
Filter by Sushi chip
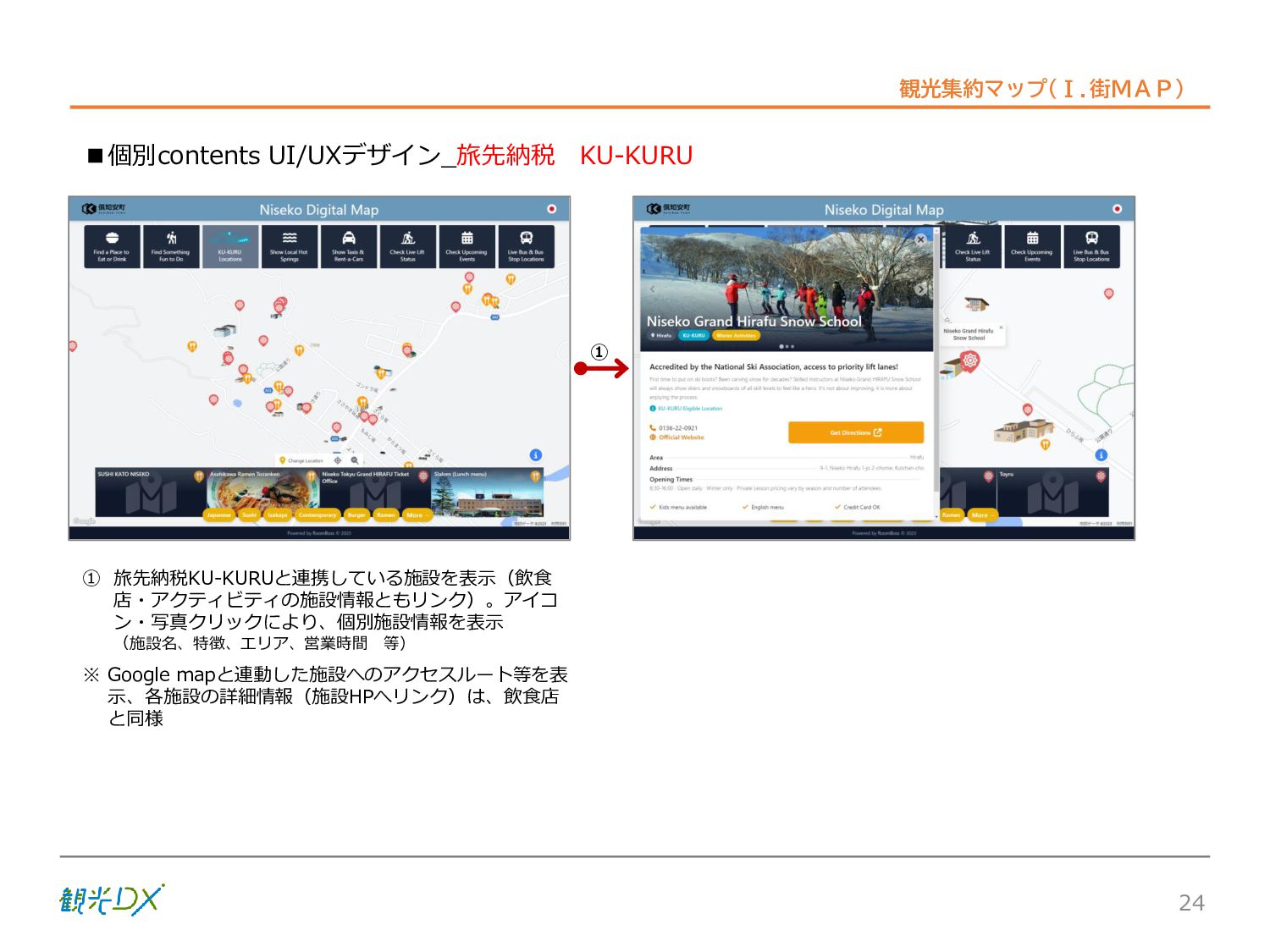tap(250, 515)
